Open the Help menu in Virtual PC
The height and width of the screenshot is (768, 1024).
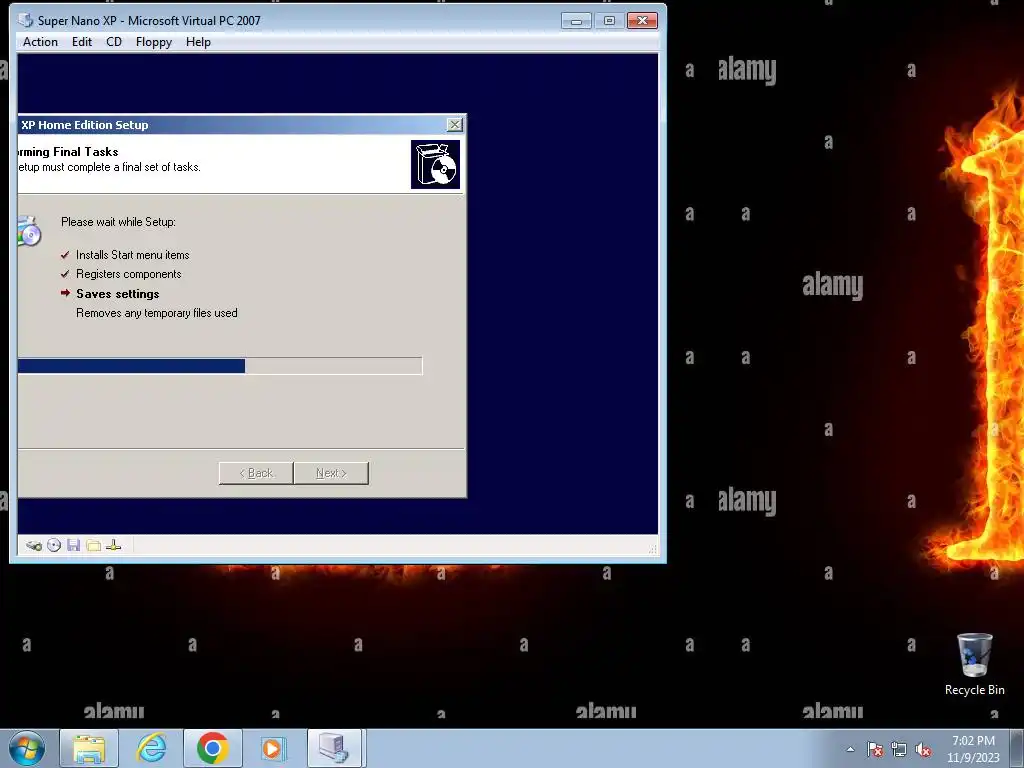[198, 42]
